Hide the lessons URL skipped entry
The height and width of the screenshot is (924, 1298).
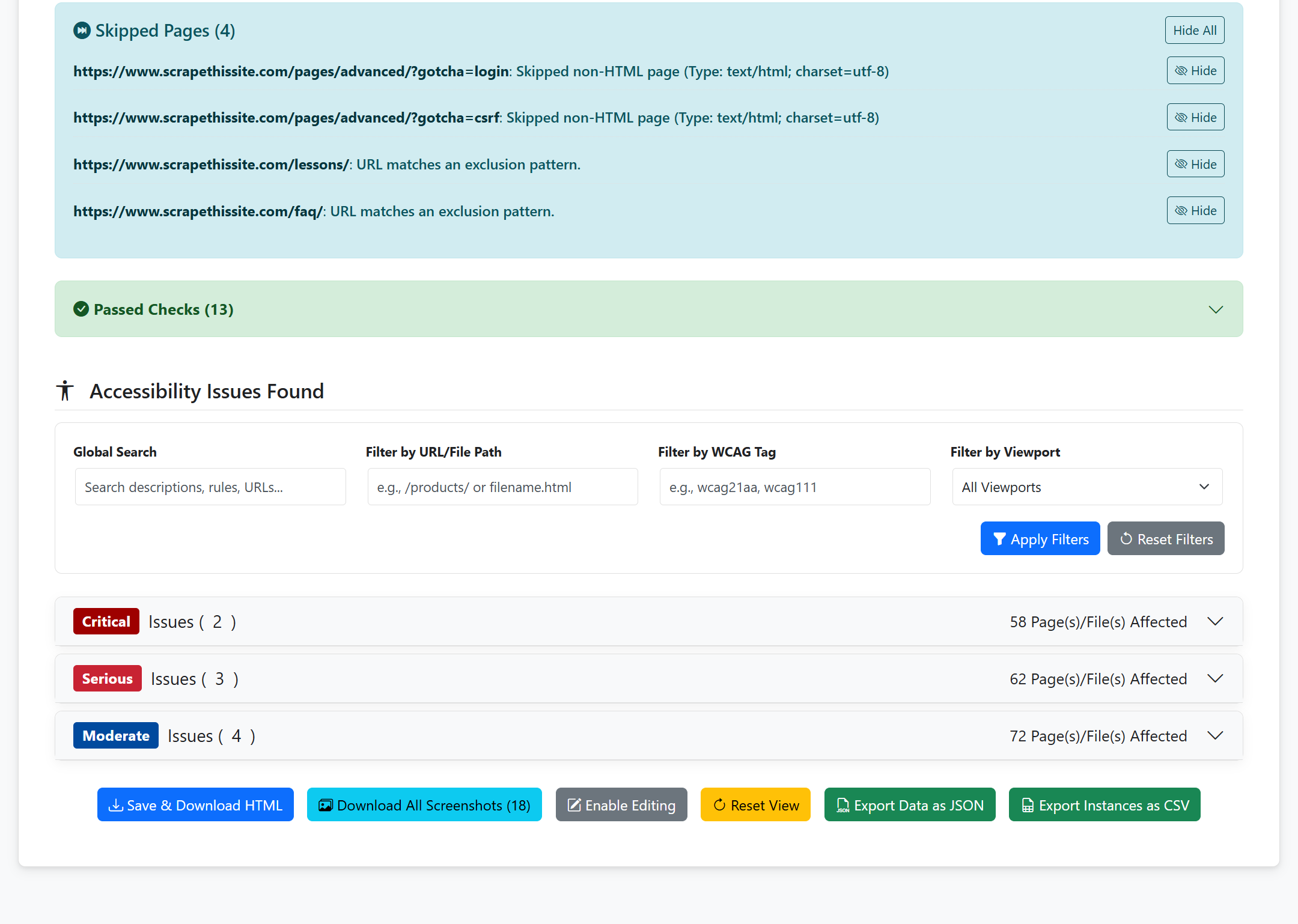click(x=1195, y=164)
